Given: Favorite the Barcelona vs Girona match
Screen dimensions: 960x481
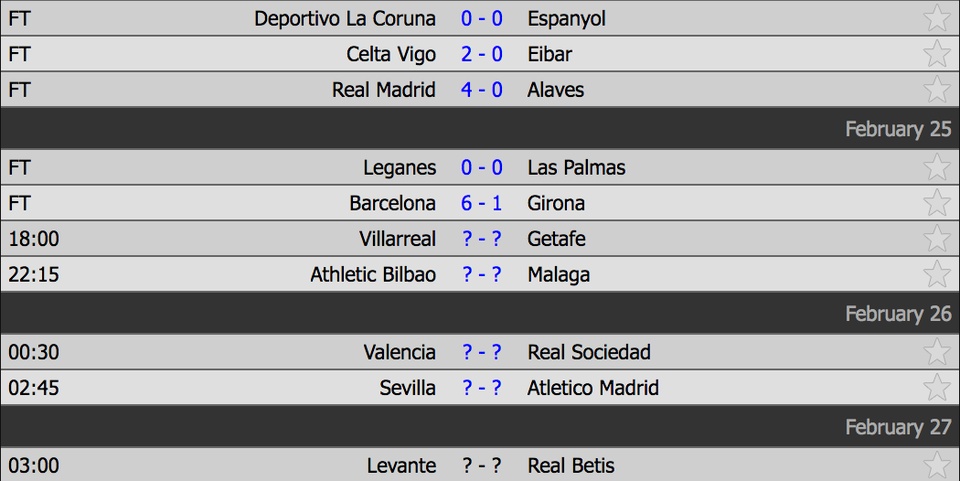Looking at the screenshot, I should [936, 203].
